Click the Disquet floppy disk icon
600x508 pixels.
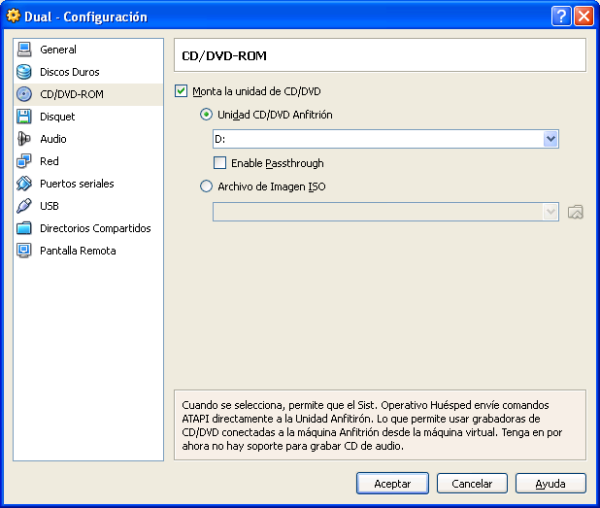pyautogui.click(x=24, y=117)
